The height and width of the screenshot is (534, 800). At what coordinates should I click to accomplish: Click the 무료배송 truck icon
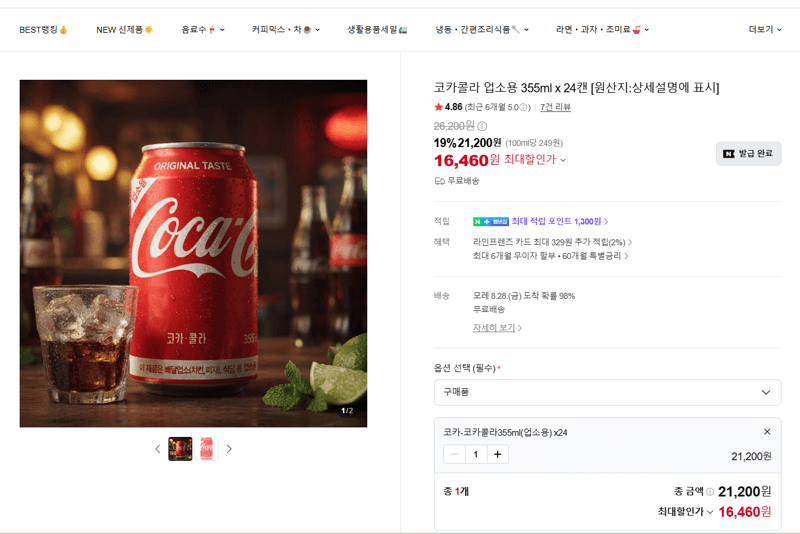coord(439,181)
